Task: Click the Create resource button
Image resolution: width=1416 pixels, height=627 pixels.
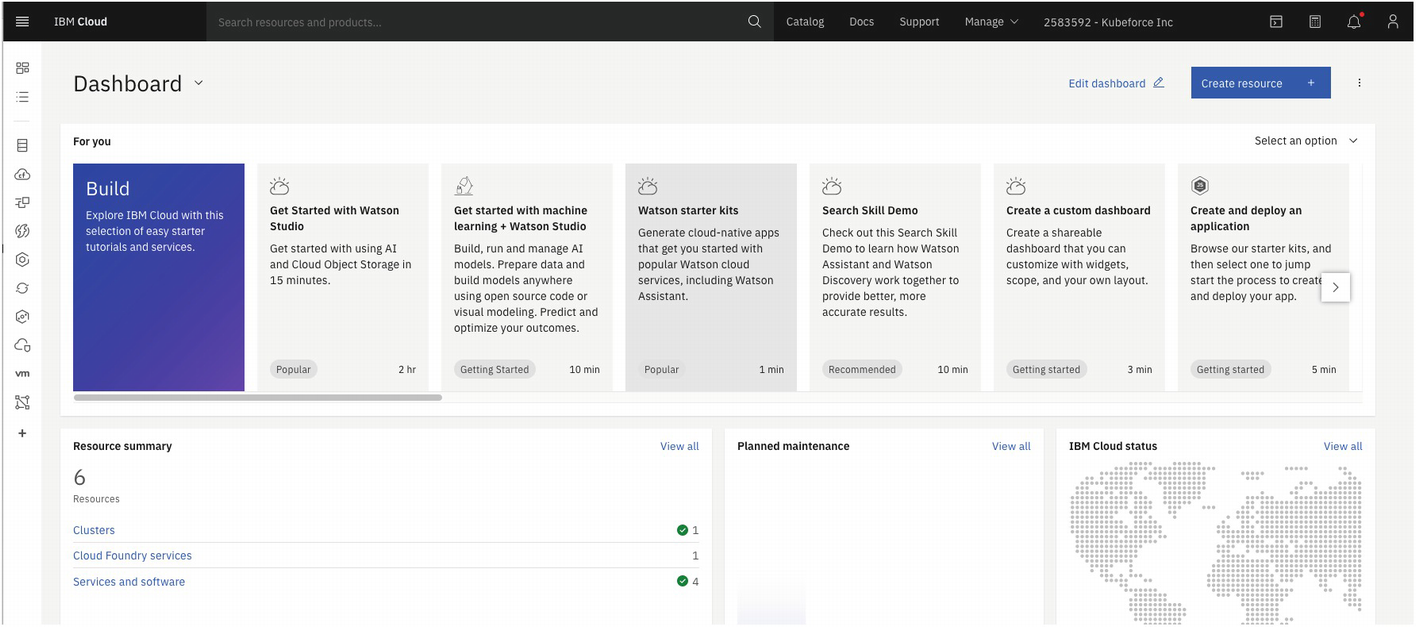Action: coord(1260,83)
